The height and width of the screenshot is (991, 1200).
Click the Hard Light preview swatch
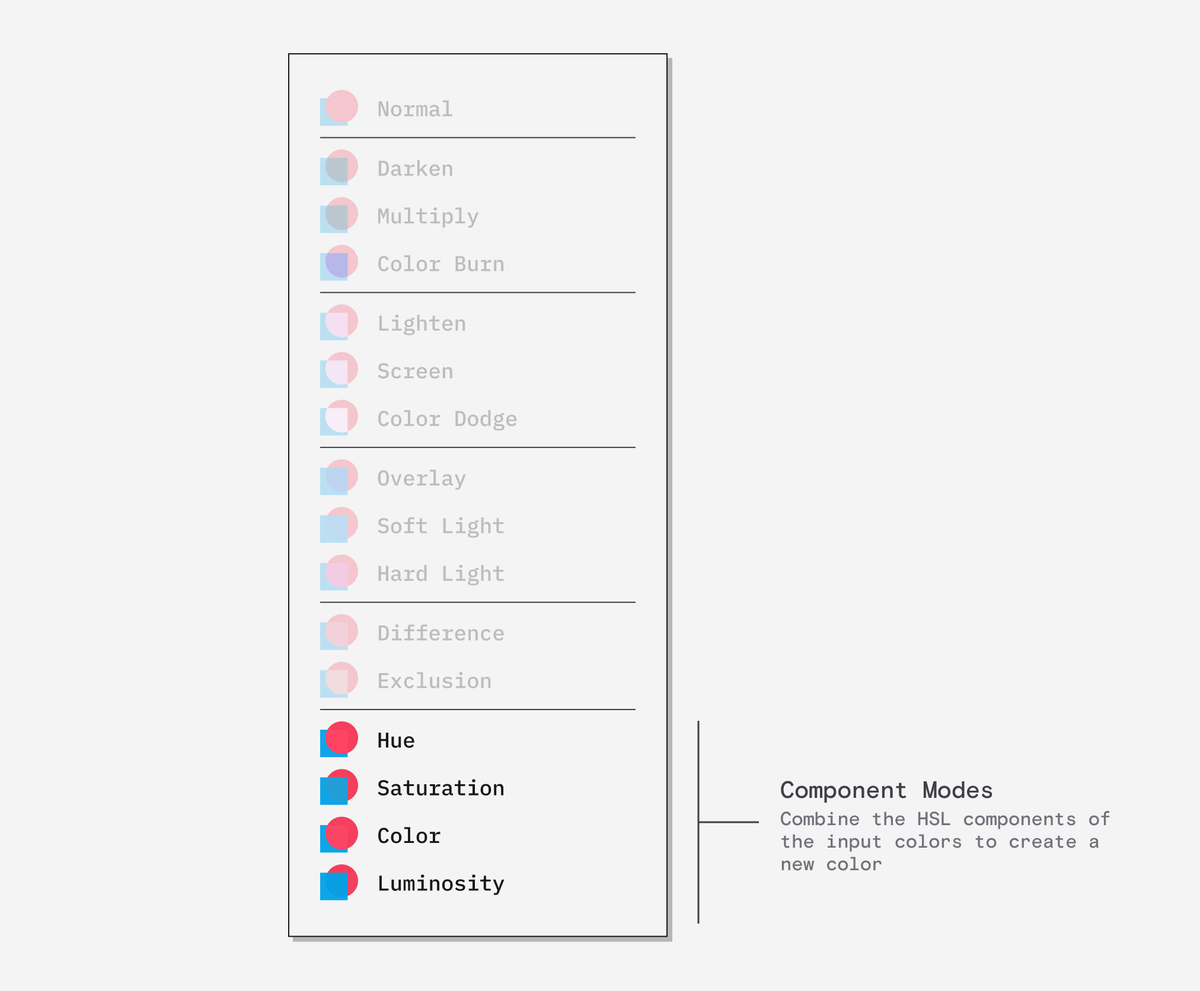[338, 574]
